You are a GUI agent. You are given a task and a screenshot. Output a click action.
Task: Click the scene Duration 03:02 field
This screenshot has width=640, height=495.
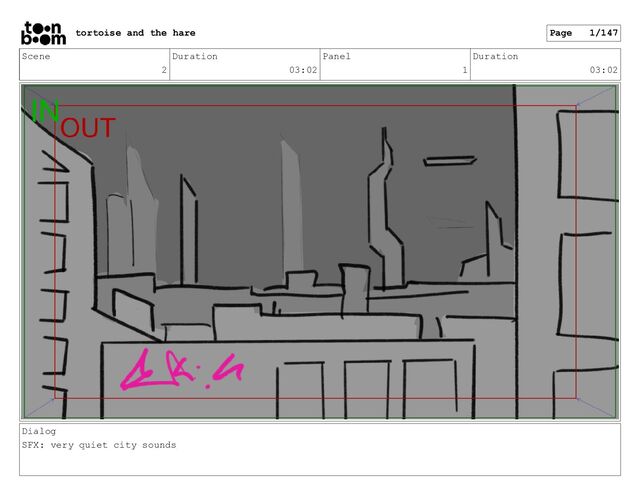click(245, 64)
